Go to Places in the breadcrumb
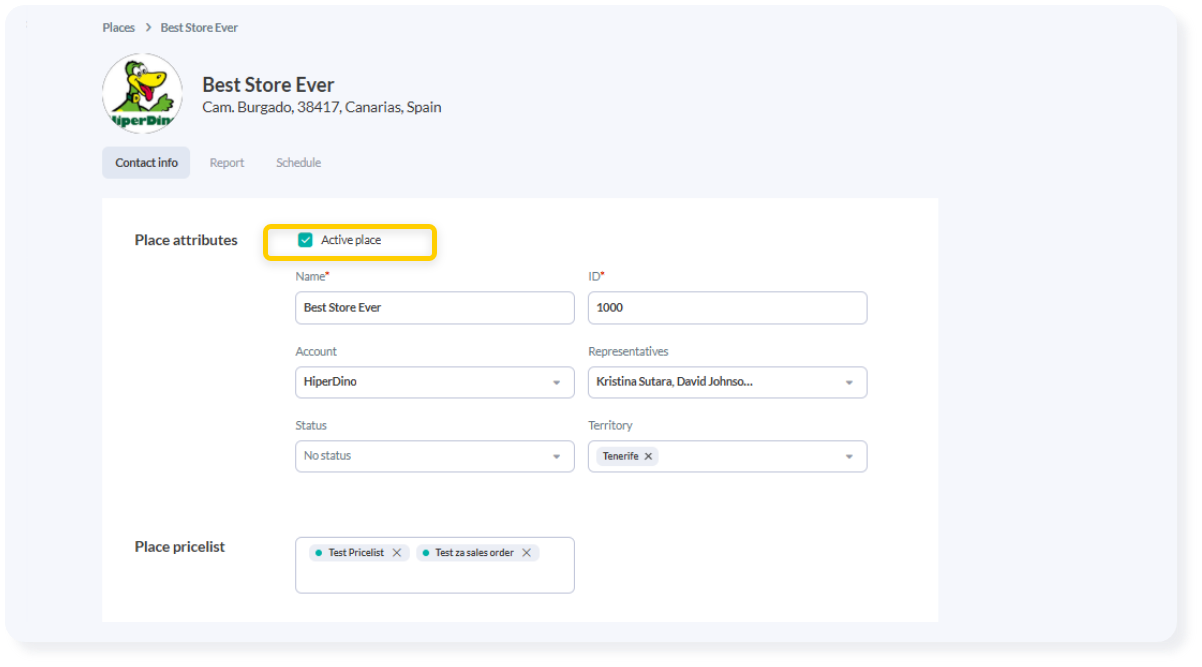1202x667 pixels. 118,28
